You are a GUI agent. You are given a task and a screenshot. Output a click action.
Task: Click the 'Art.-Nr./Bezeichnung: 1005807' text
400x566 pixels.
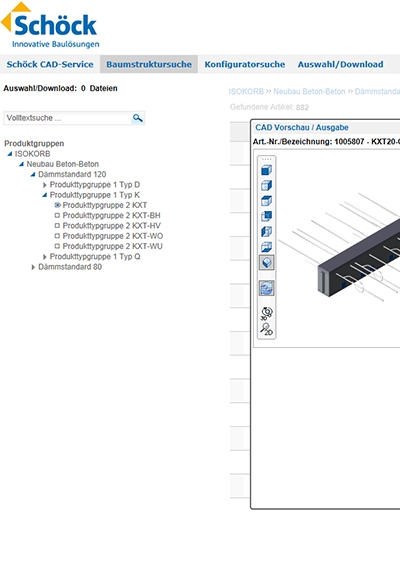[x=308, y=142]
